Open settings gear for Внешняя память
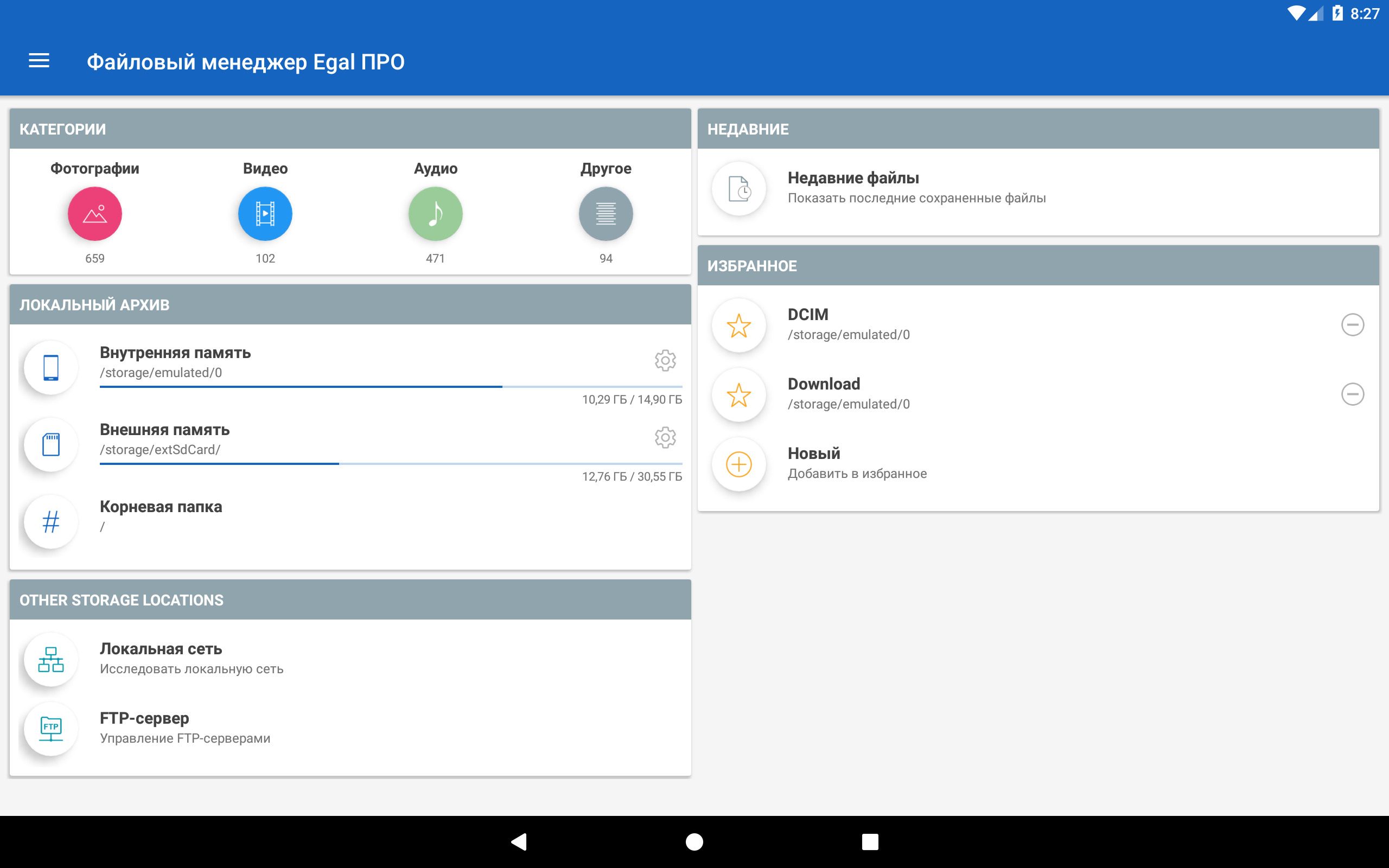The width and height of the screenshot is (1389, 868). coord(665,437)
